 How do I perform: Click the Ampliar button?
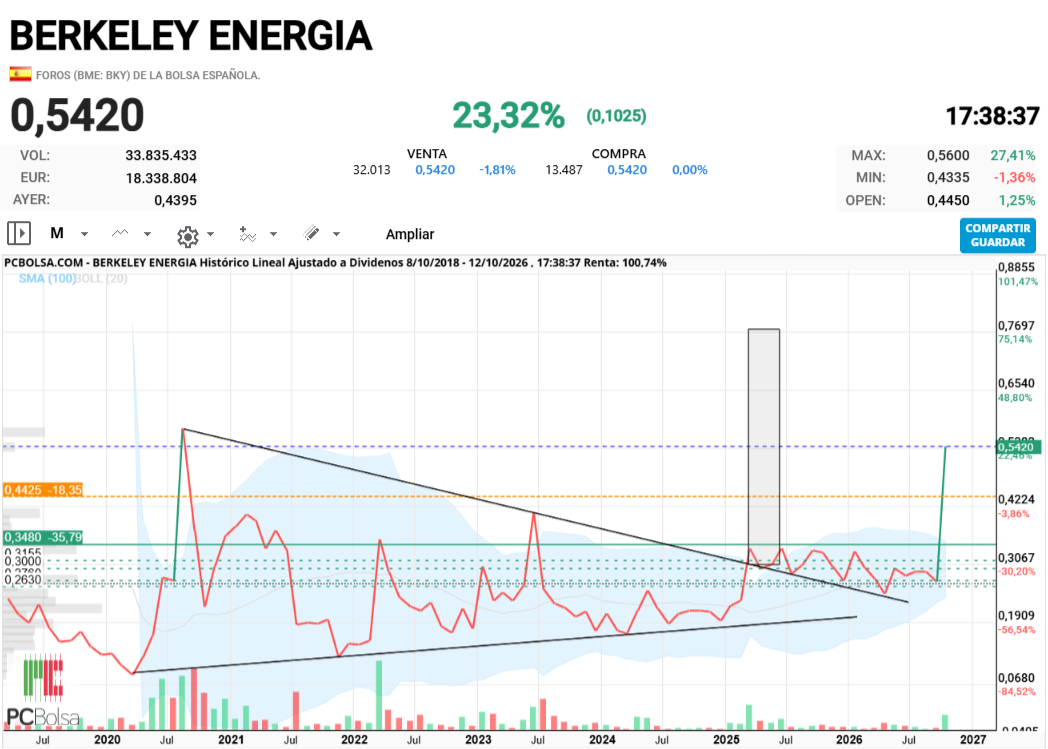pos(410,235)
